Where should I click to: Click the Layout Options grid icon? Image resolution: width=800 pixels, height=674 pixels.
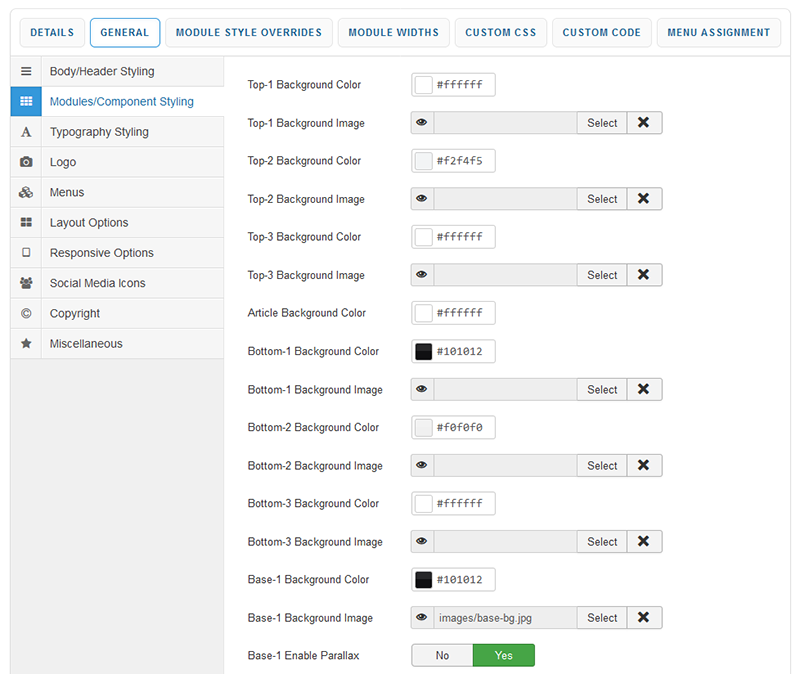(26, 223)
